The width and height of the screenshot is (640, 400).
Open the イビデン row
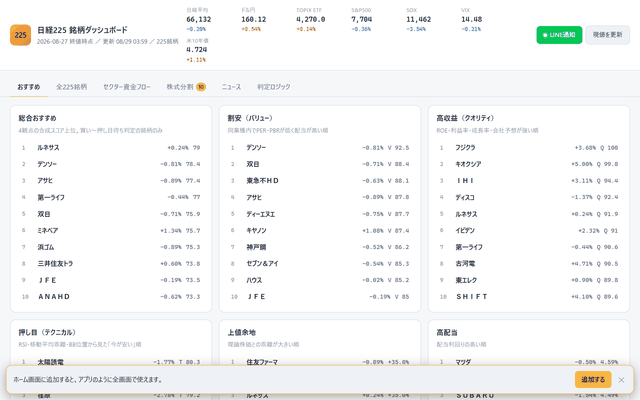[x=529, y=231]
